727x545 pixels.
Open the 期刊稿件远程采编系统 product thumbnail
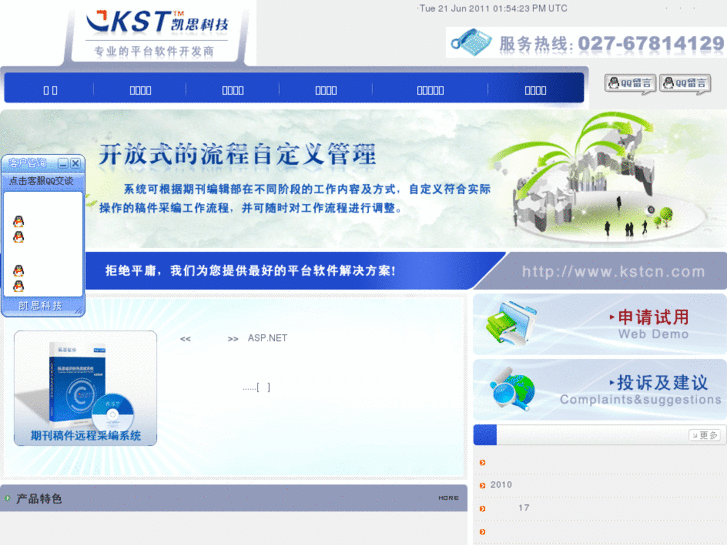(x=85, y=388)
